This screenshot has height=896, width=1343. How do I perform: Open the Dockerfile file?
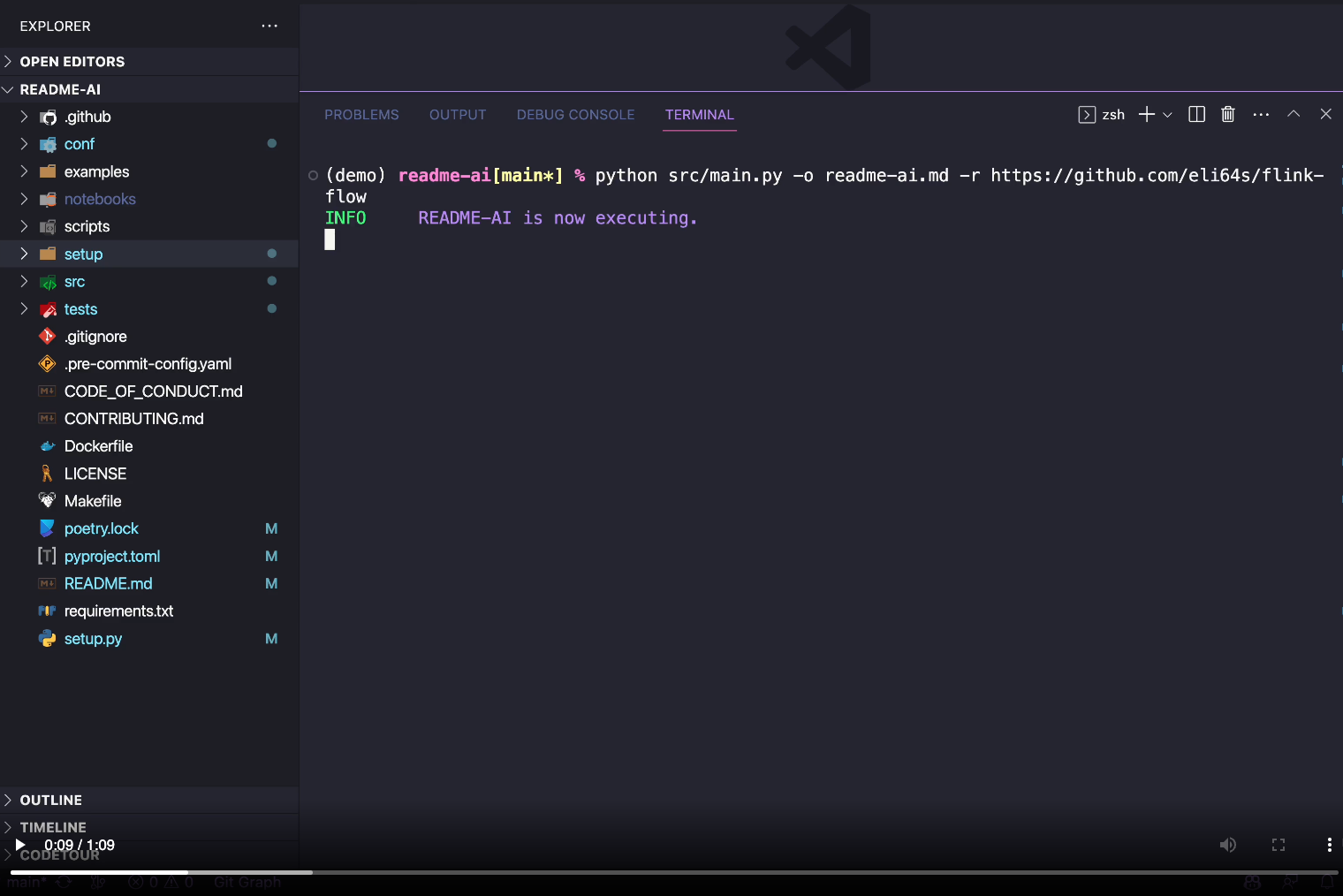pyautogui.click(x=98, y=446)
